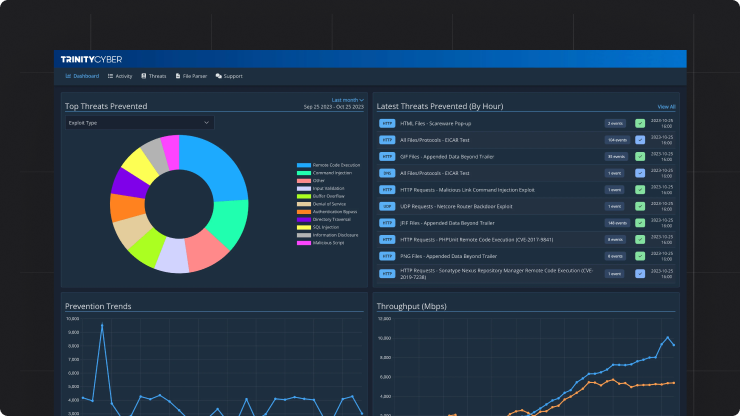Click green check icon on Scareware Pop-up row
This screenshot has width=740, height=416.
(640, 123)
